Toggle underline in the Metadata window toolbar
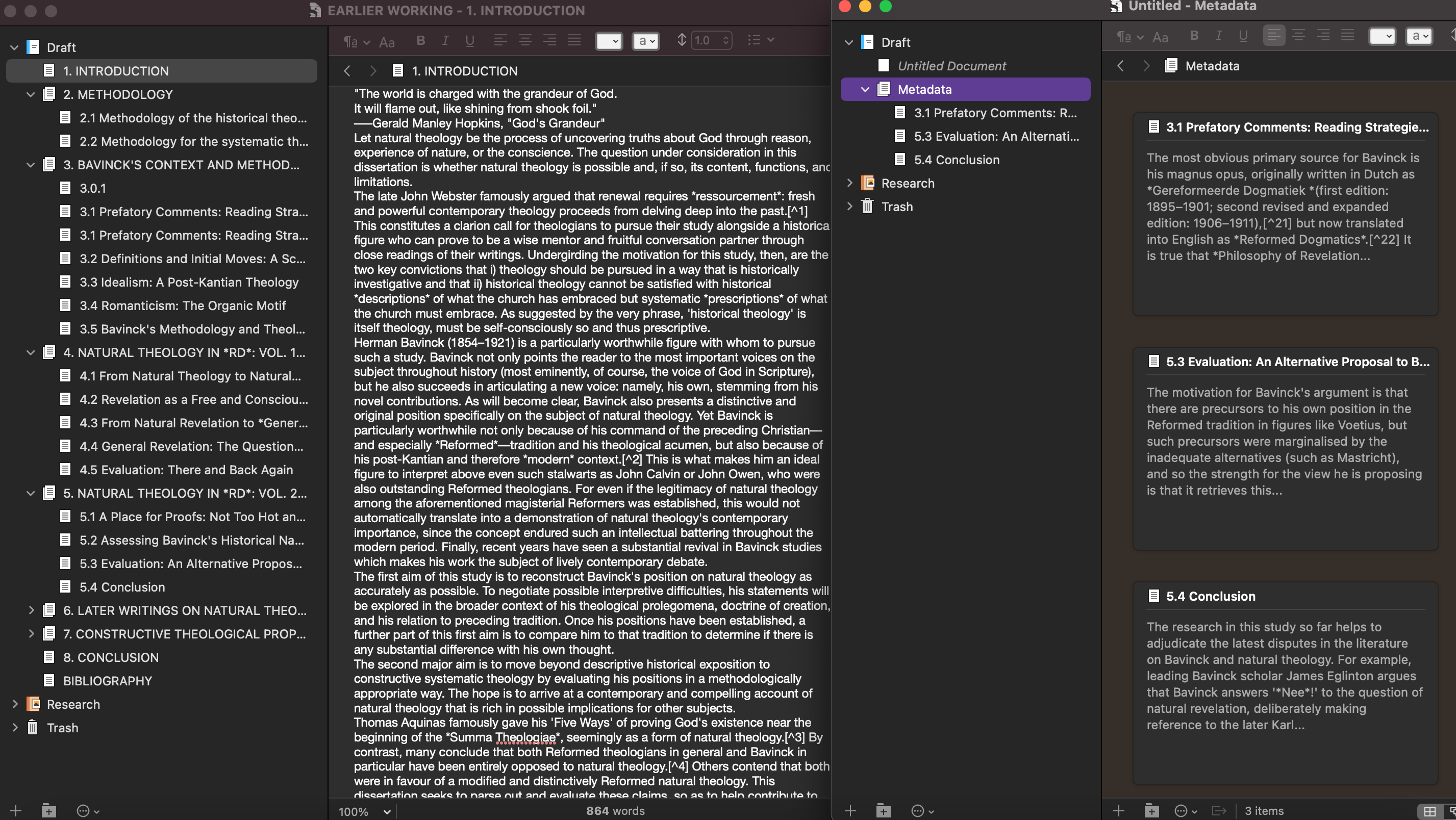The width and height of the screenshot is (1456, 820). pyautogui.click(x=1243, y=36)
